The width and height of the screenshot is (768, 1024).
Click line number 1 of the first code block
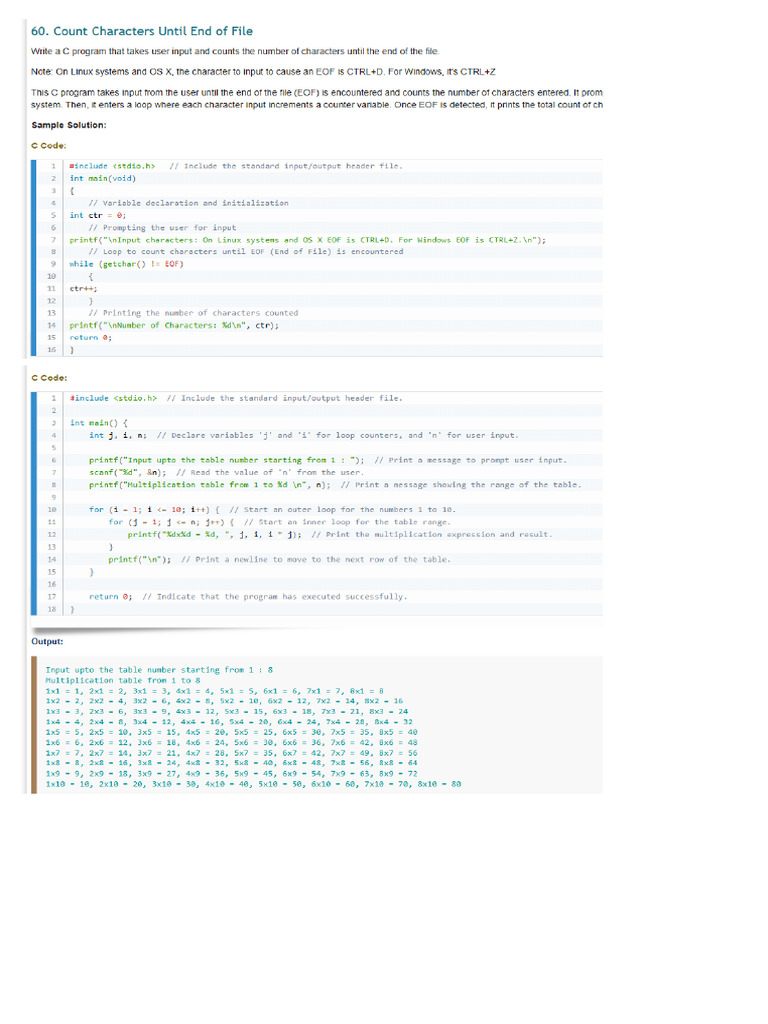point(54,166)
